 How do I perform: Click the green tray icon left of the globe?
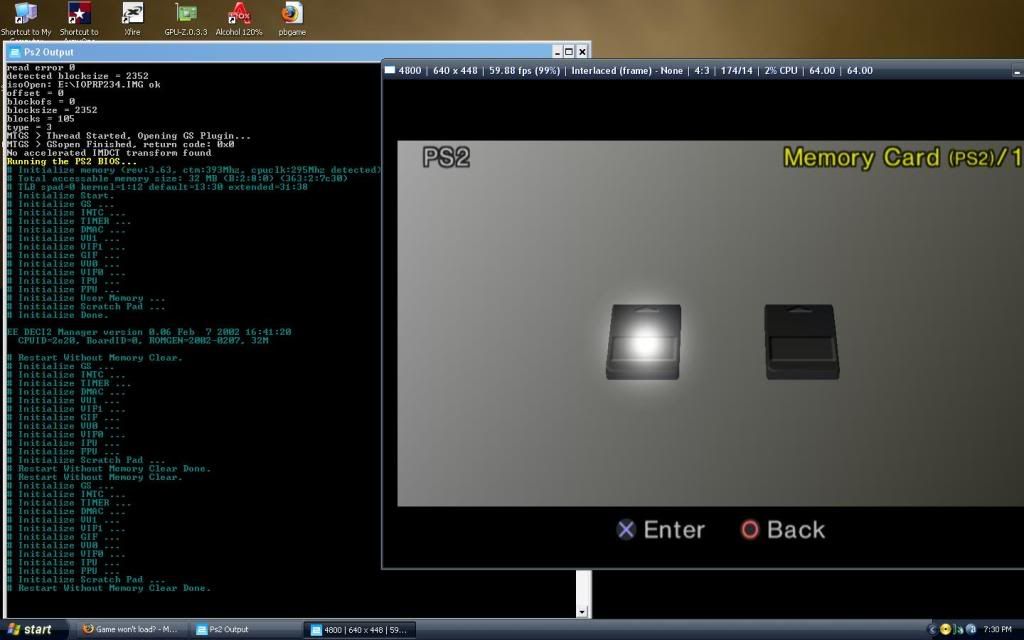coord(959,630)
